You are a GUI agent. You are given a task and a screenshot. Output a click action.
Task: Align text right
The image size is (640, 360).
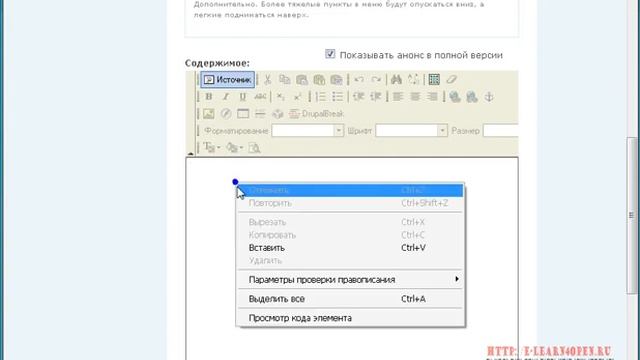(432, 97)
